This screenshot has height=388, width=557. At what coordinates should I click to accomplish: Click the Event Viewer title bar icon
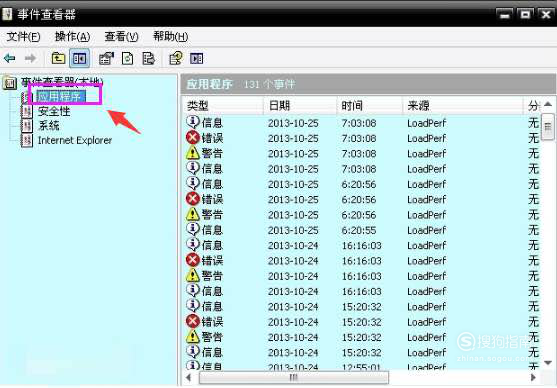(x=7, y=14)
